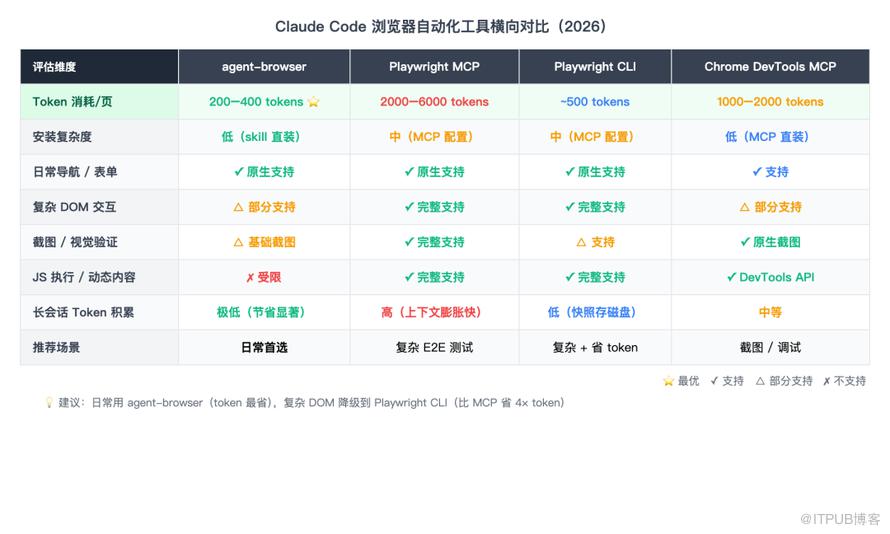Click Chrome DevTools '△ 部分支持' in 复杂 DOM row
This screenshot has height=534, width=890.
tap(770, 207)
